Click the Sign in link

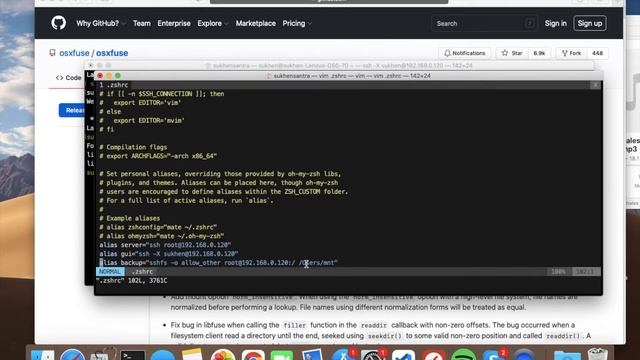pos(556,23)
